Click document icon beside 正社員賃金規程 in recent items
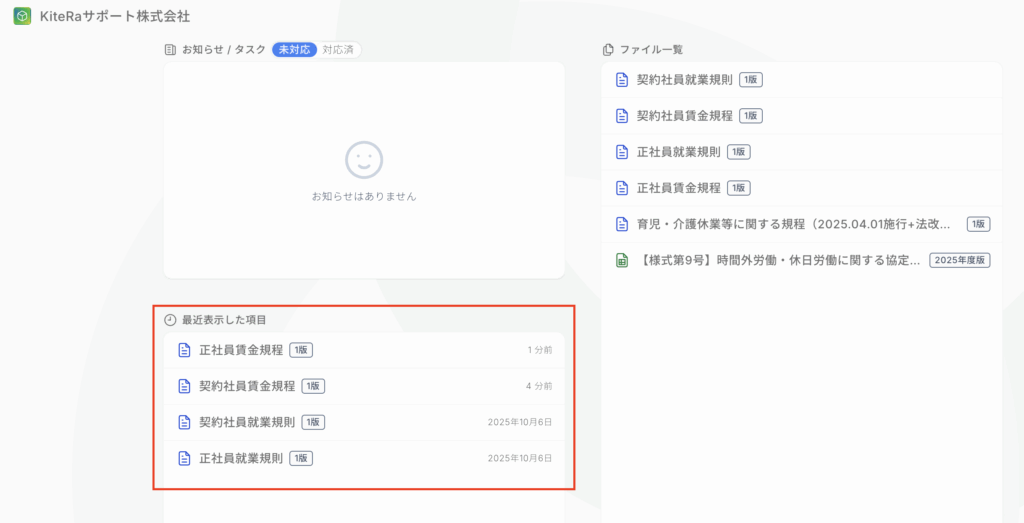This screenshot has width=1024, height=523. click(184, 350)
